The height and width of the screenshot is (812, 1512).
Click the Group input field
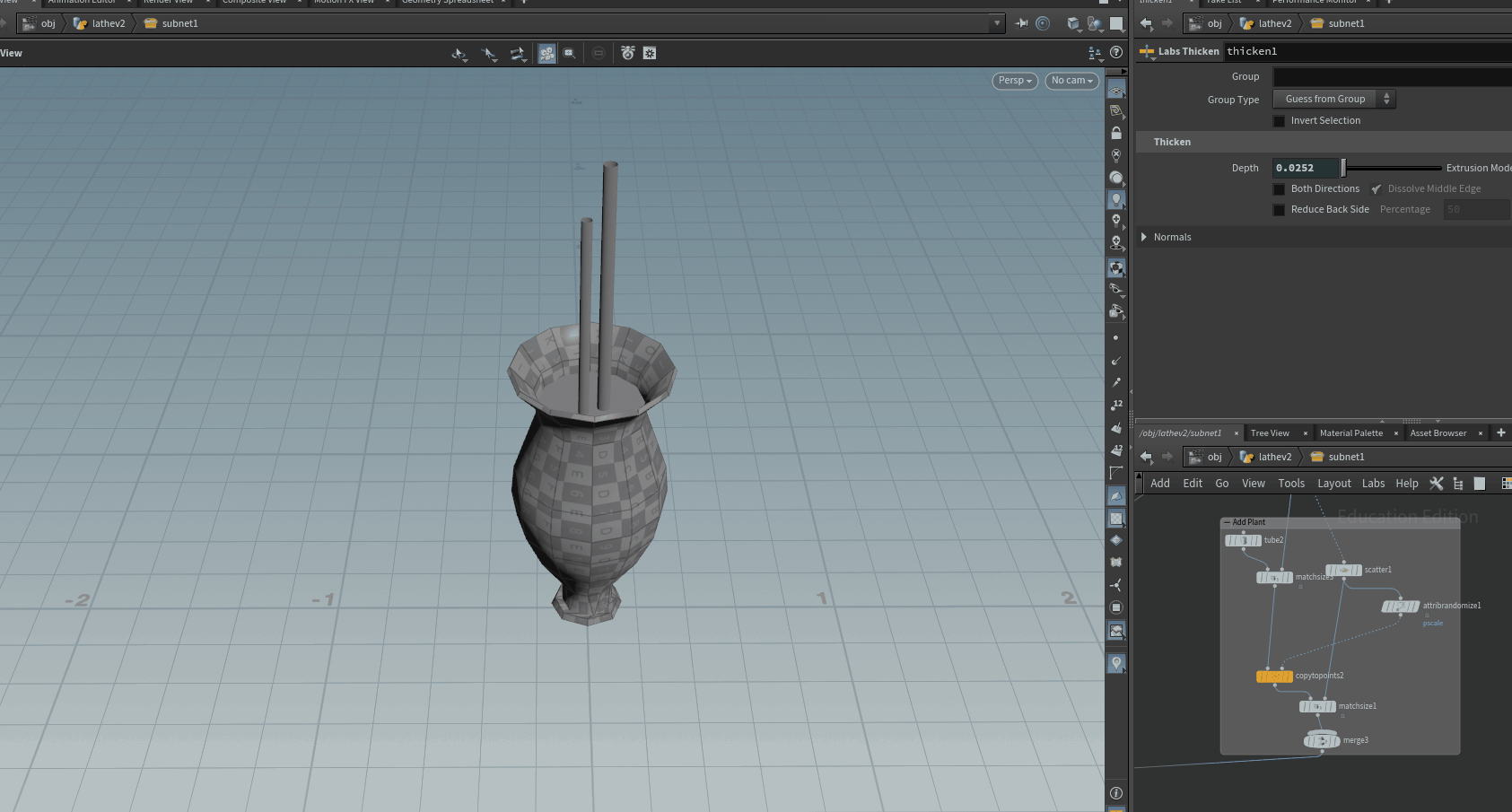1393,77
